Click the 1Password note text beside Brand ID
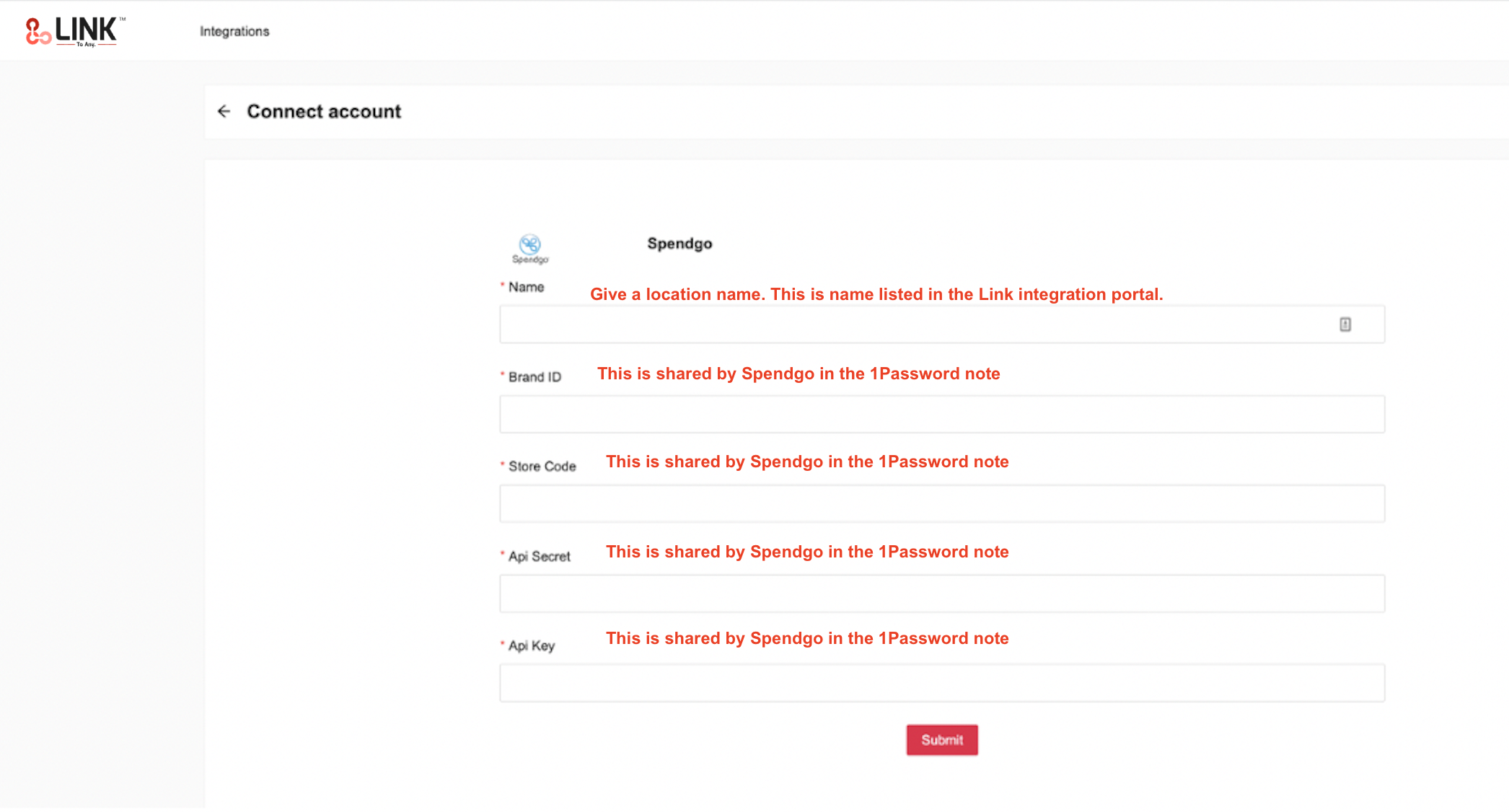1509x812 pixels. (799, 374)
